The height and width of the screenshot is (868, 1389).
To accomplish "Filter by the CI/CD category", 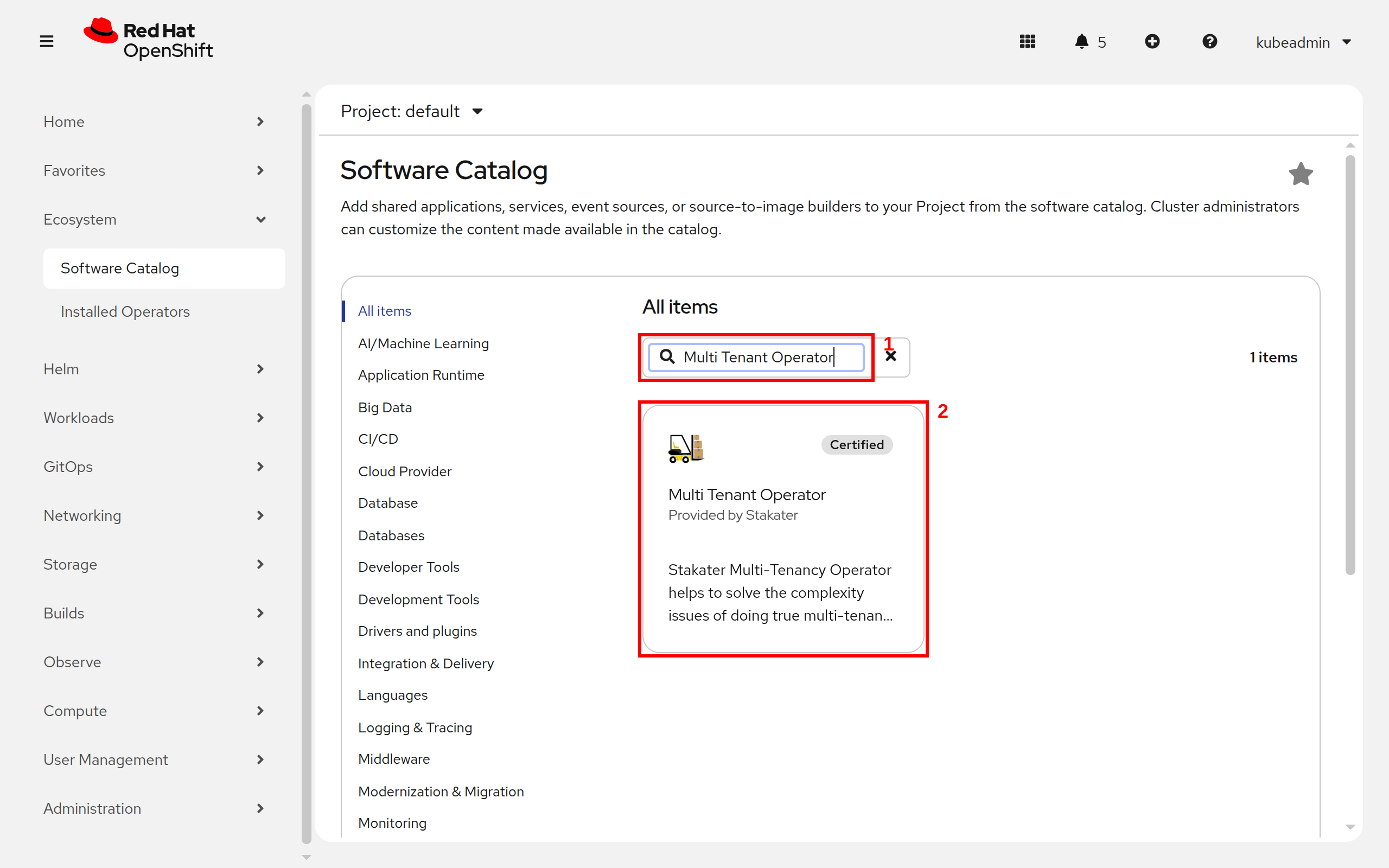I will click(378, 439).
